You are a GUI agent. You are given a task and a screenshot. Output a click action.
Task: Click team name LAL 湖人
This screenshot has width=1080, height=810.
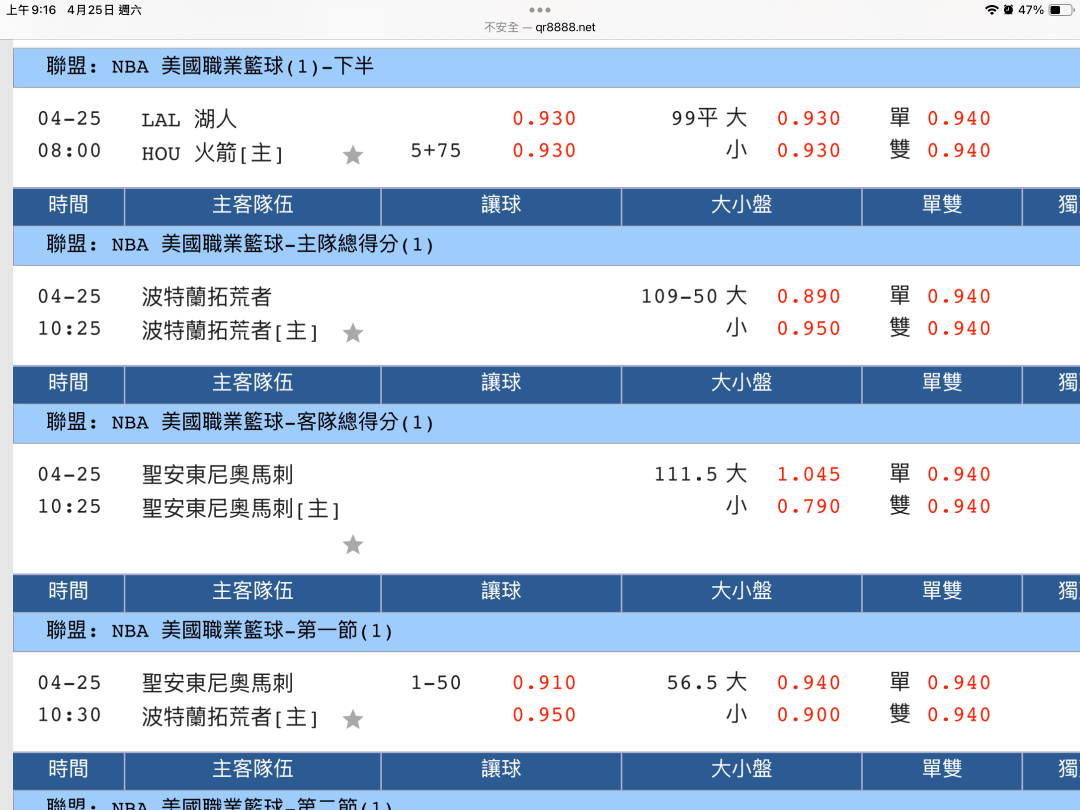[x=189, y=119]
